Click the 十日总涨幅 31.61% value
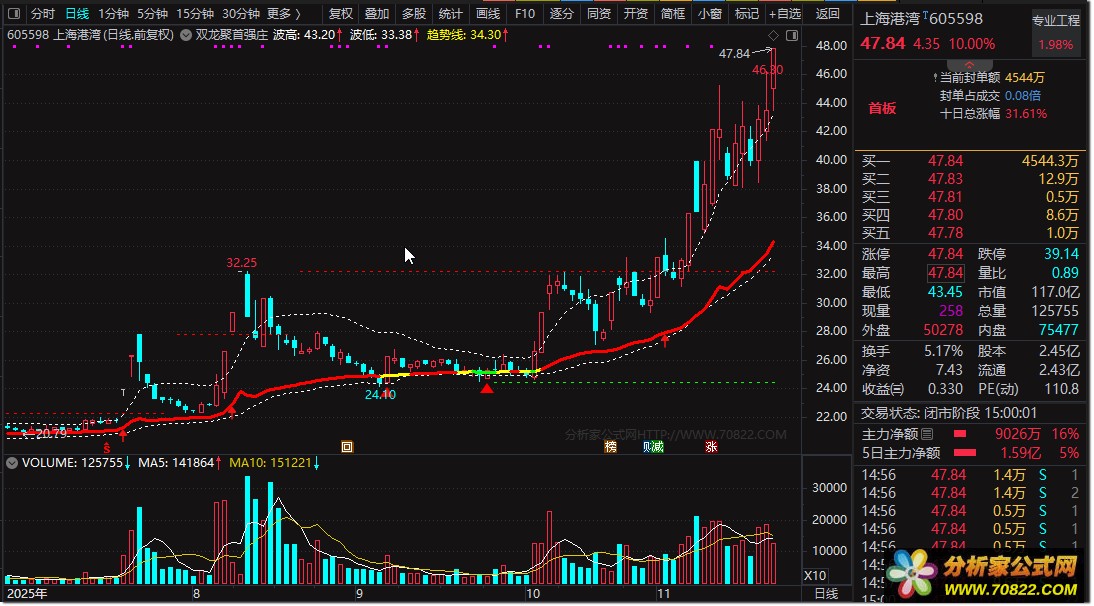The width and height of the screenshot is (1094, 606). [1026, 114]
